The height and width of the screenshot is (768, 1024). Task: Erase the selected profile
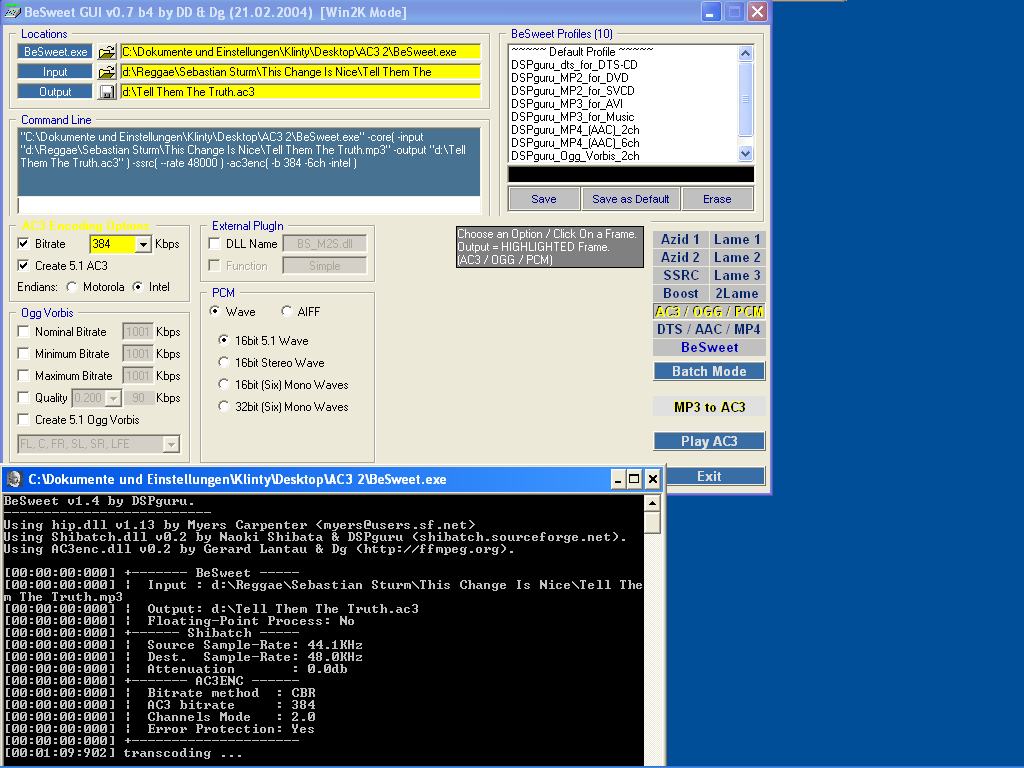pos(717,199)
